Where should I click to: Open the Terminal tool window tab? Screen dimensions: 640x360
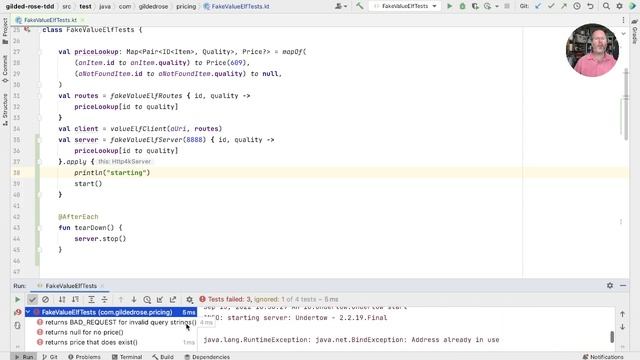pyautogui.click(x=127, y=357)
